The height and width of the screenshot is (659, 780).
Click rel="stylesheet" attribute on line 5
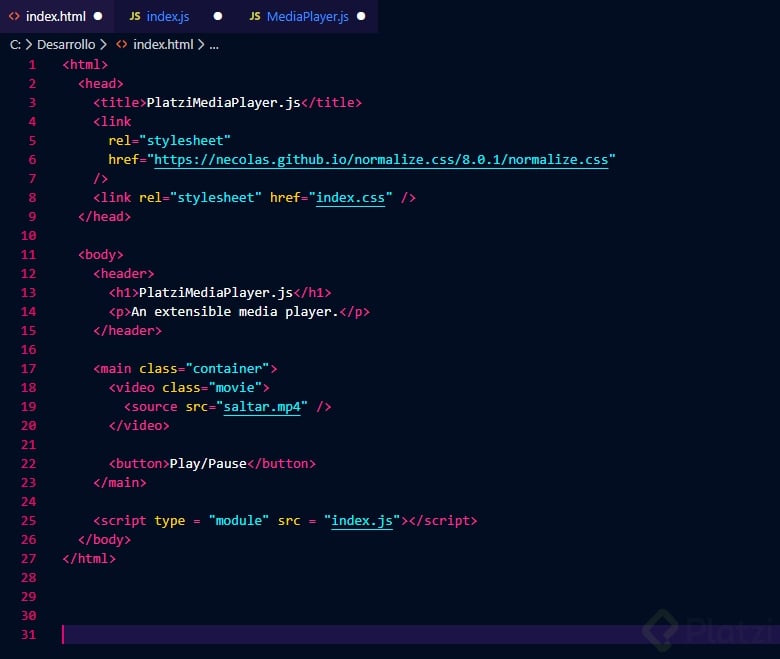click(170, 141)
